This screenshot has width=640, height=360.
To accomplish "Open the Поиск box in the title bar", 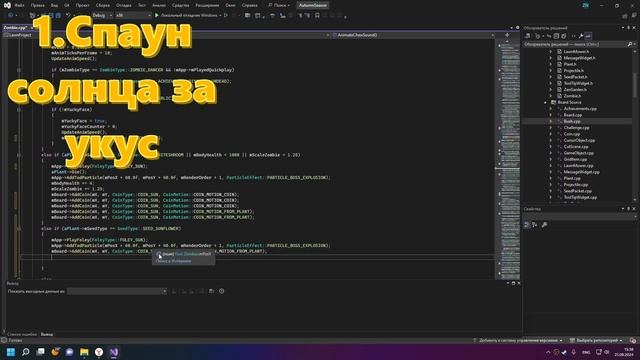I will (279, 5).
